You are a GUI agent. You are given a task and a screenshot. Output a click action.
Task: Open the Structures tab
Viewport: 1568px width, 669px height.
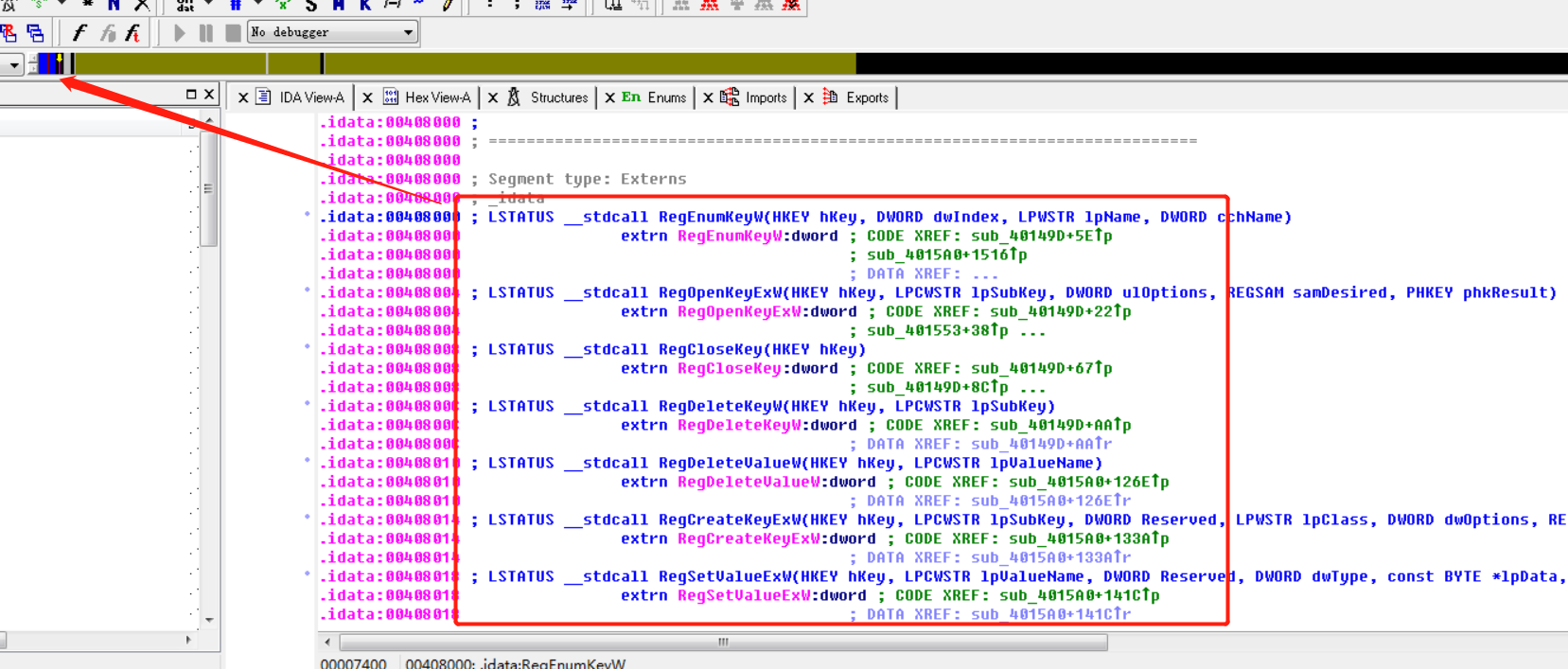(x=558, y=97)
